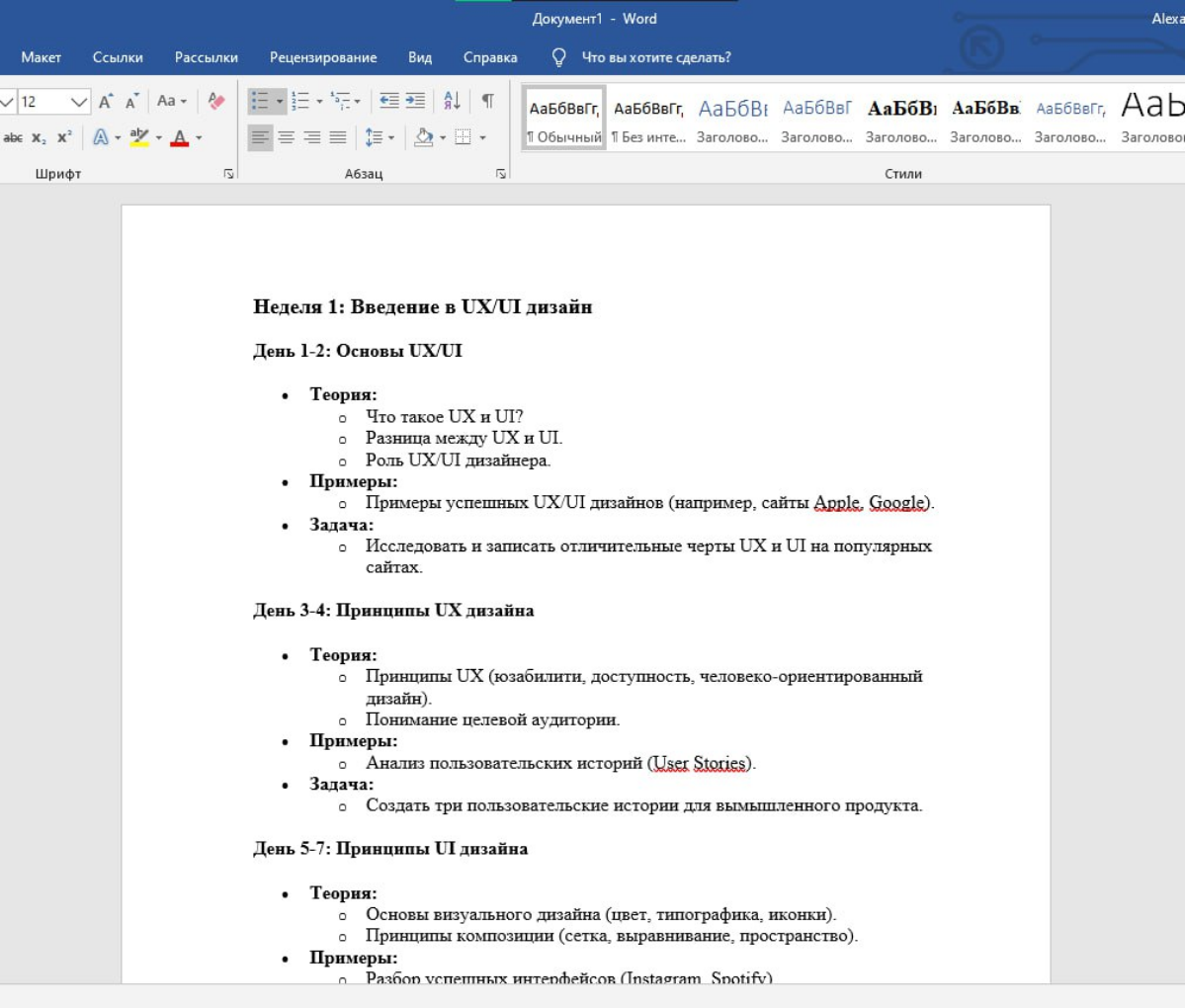Image resolution: width=1185 pixels, height=1008 pixels.
Task: Apply text effects and typography
Action: pos(100,137)
